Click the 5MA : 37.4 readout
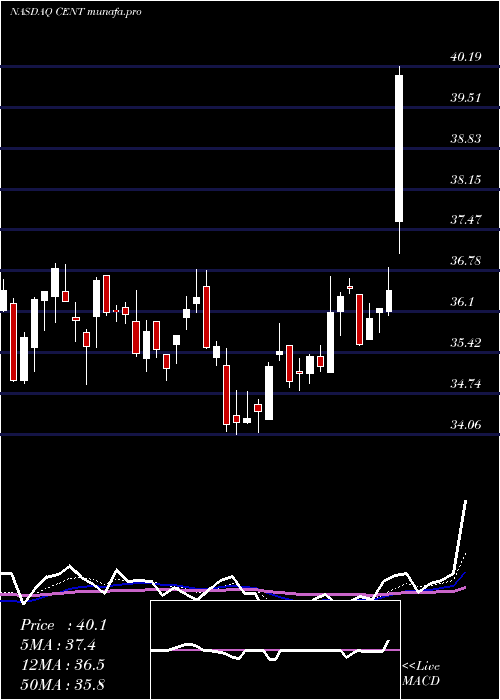This screenshot has height=700, width=500. coord(58,645)
